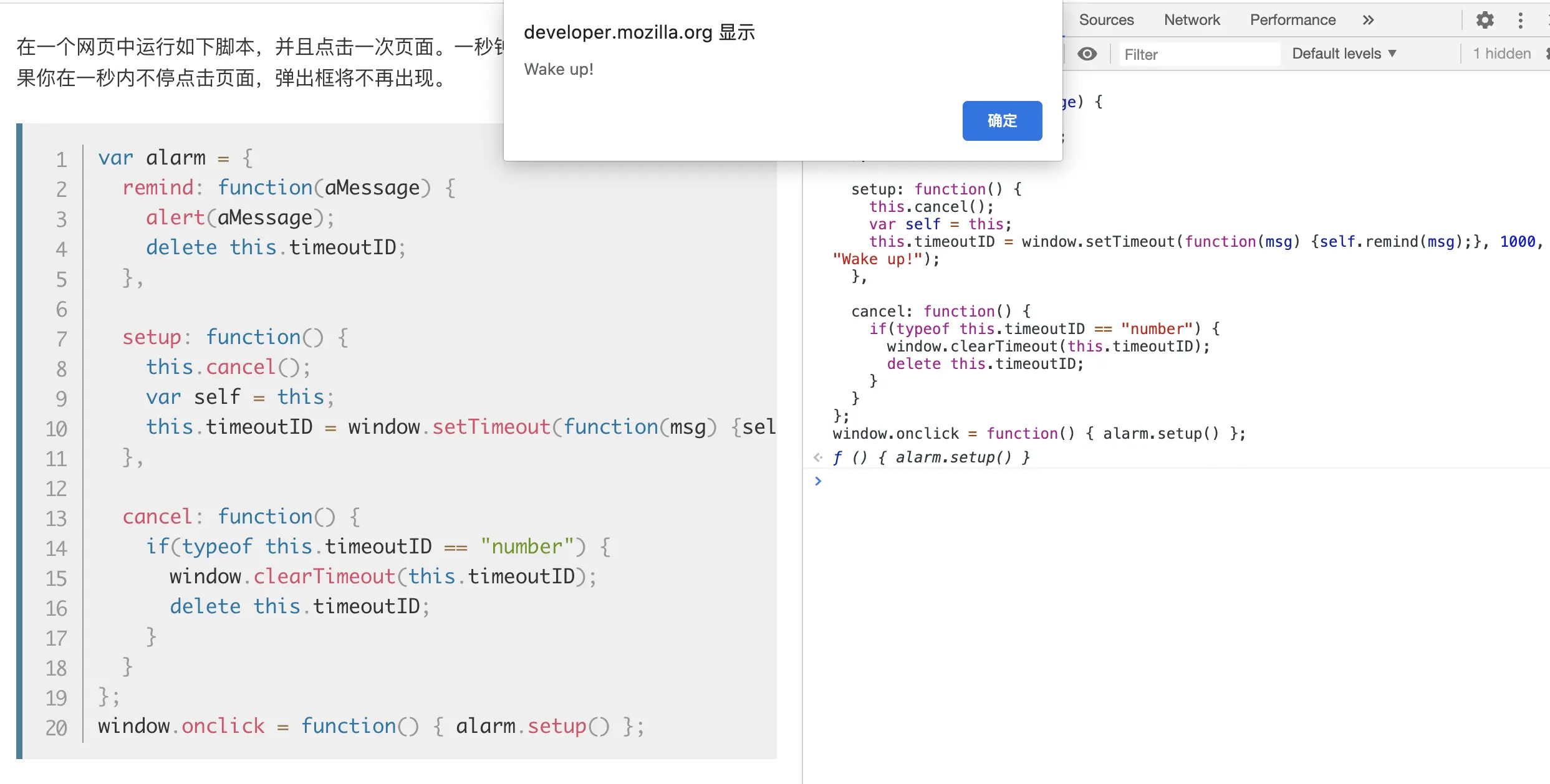Open DevTools settings gear

click(x=1485, y=20)
